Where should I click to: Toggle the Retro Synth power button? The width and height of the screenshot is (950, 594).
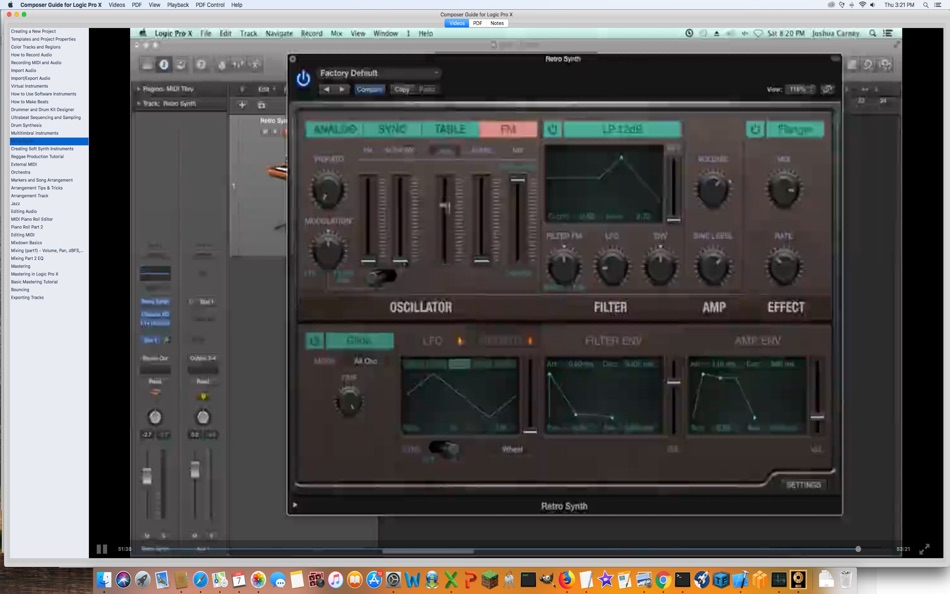pos(303,78)
